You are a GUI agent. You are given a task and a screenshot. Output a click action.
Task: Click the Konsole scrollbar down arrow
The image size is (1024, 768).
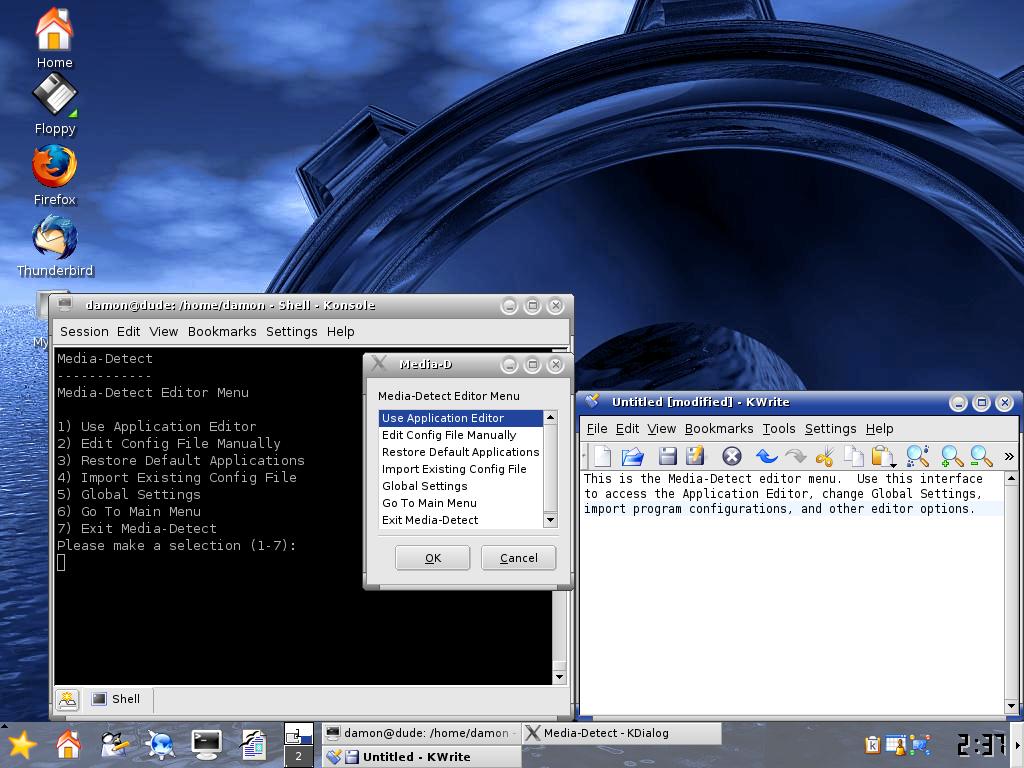click(559, 677)
